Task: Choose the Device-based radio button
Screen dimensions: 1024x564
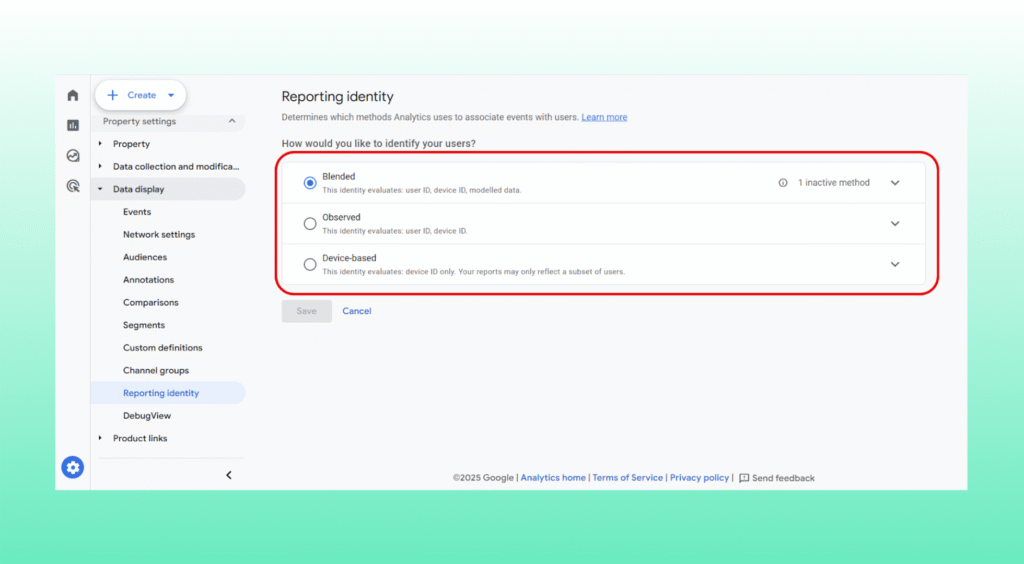Action: 310,264
